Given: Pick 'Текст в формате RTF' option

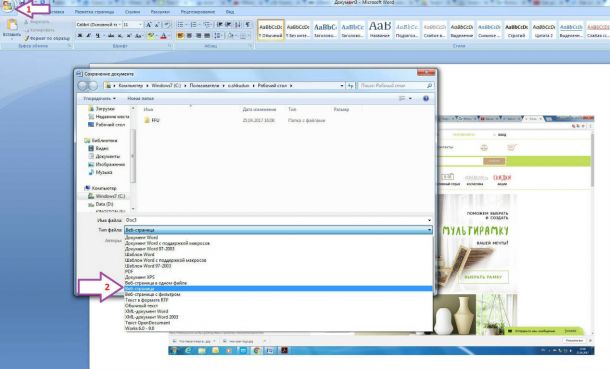Looking at the screenshot, I should pyautogui.click(x=147, y=300).
